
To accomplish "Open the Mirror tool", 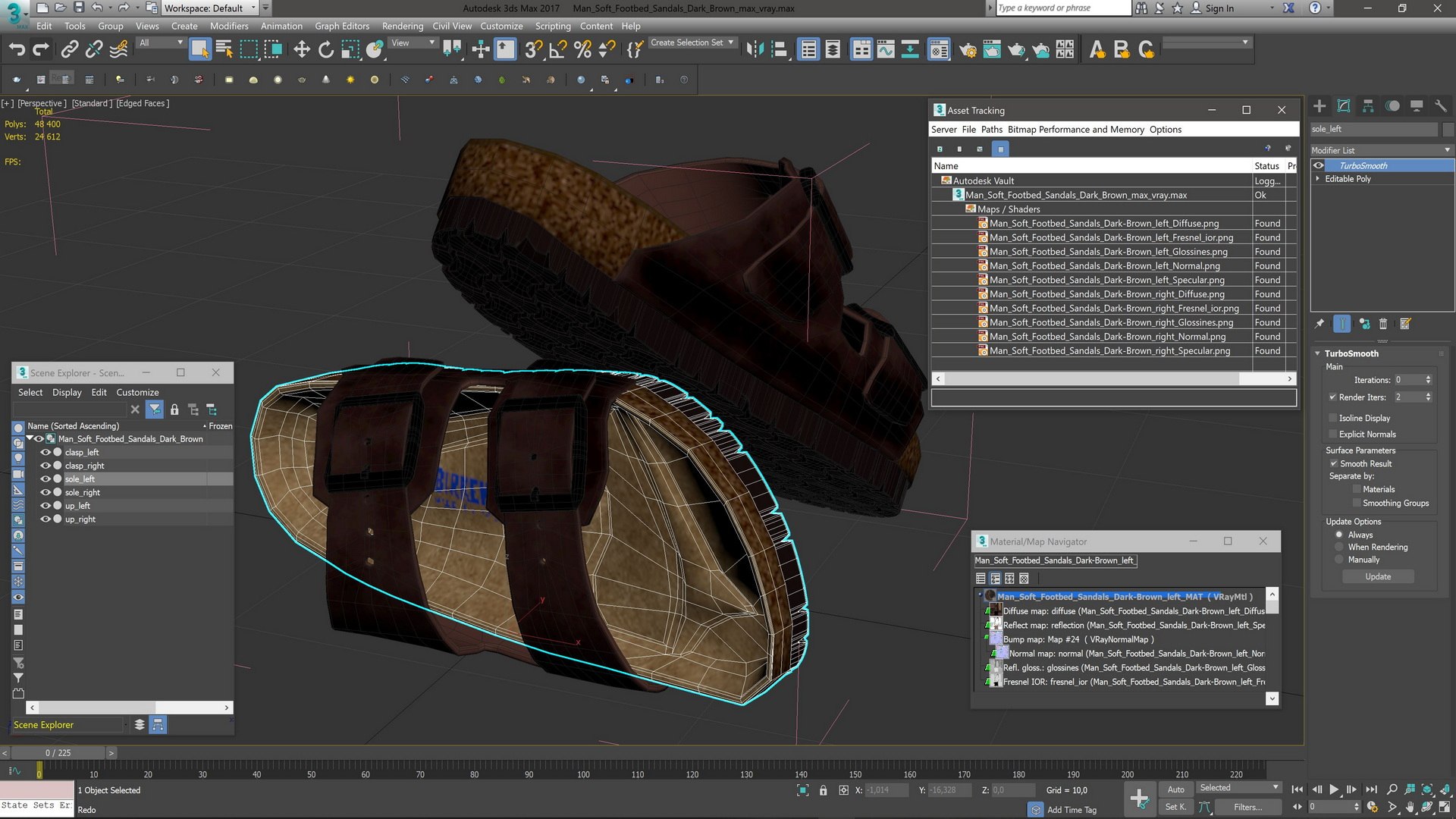I will point(755,50).
